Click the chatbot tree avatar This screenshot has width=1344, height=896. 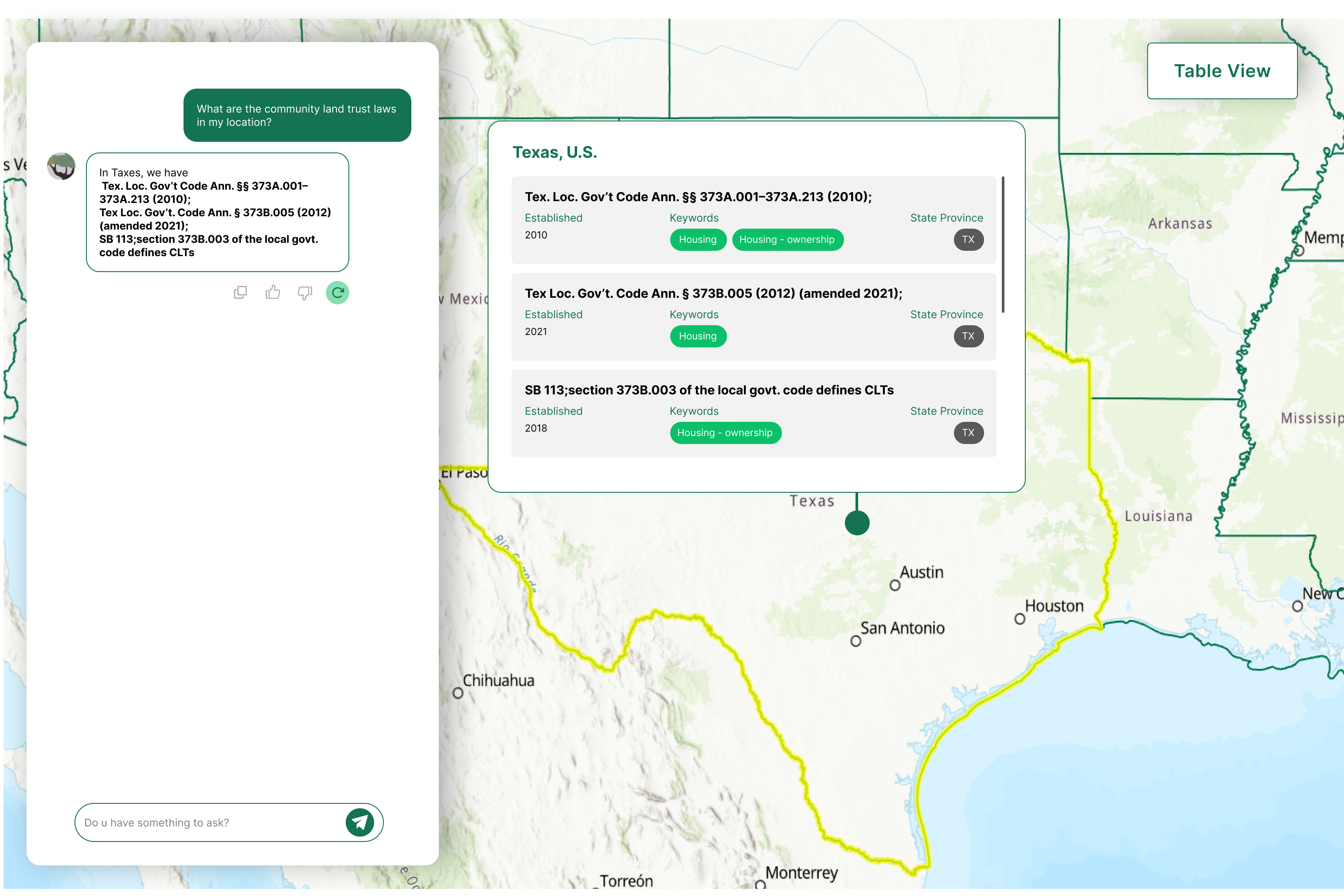pyautogui.click(x=61, y=166)
